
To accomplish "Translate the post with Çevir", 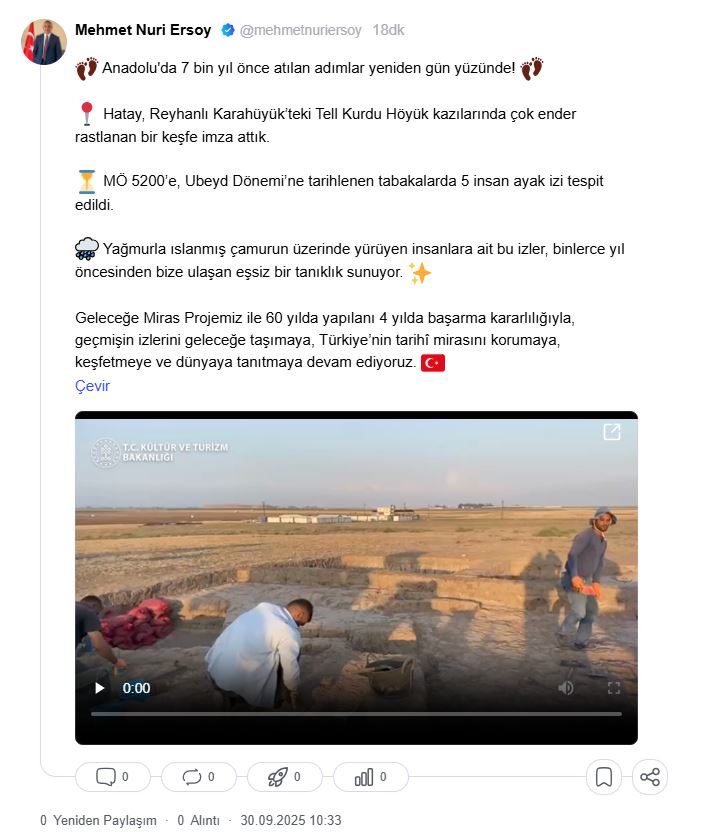I will pyautogui.click(x=92, y=386).
